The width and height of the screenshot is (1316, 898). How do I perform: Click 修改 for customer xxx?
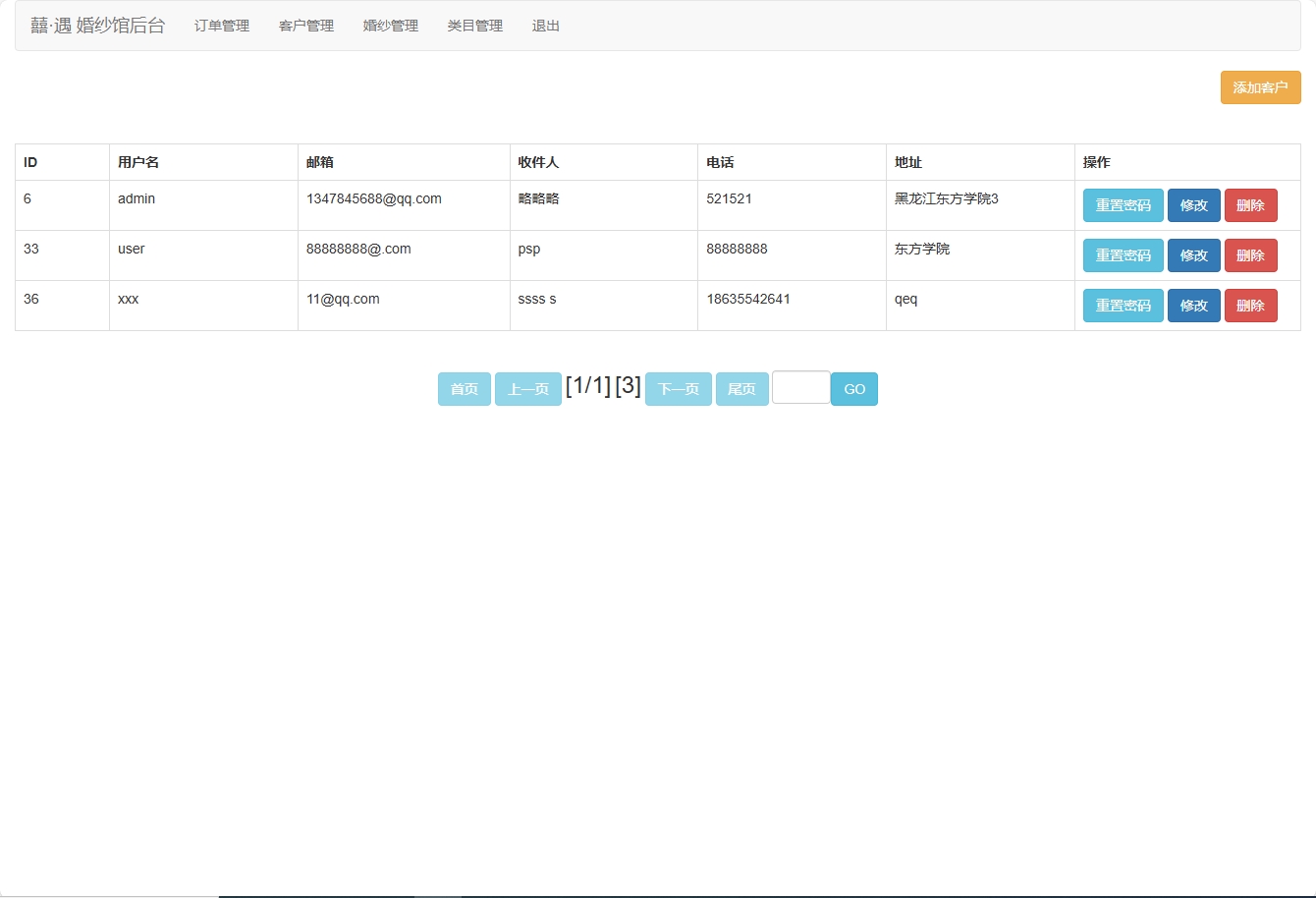point(1193,306)
